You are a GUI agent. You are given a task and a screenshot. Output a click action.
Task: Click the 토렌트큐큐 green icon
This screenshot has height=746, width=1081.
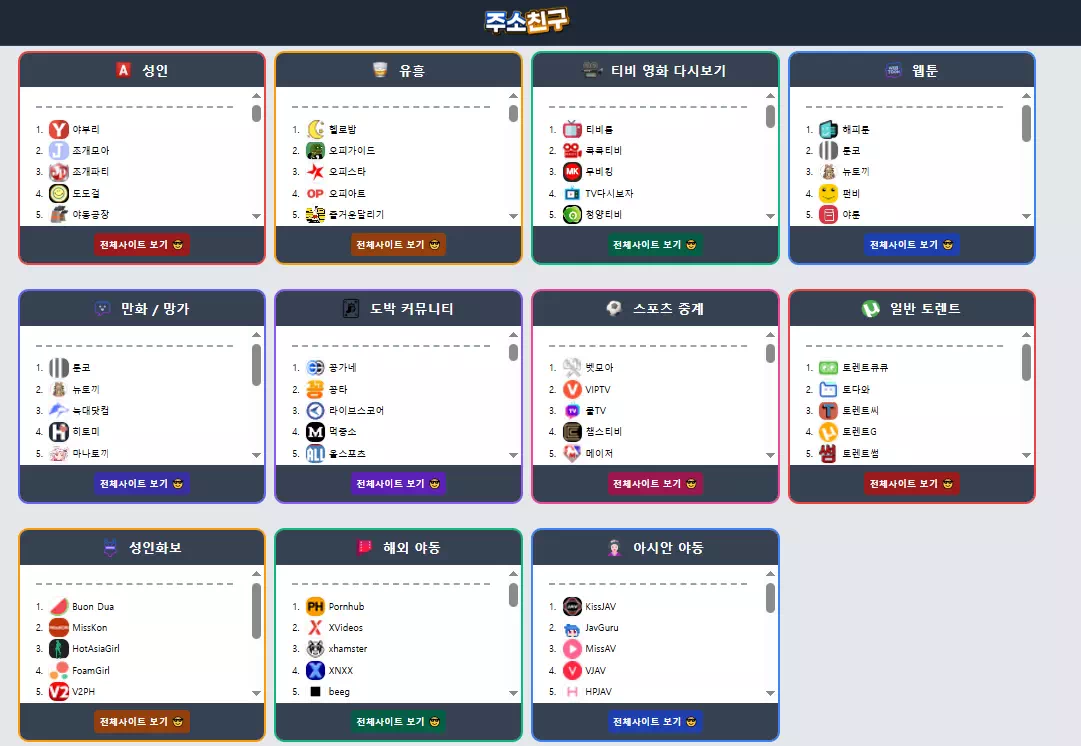coord(828,367)
